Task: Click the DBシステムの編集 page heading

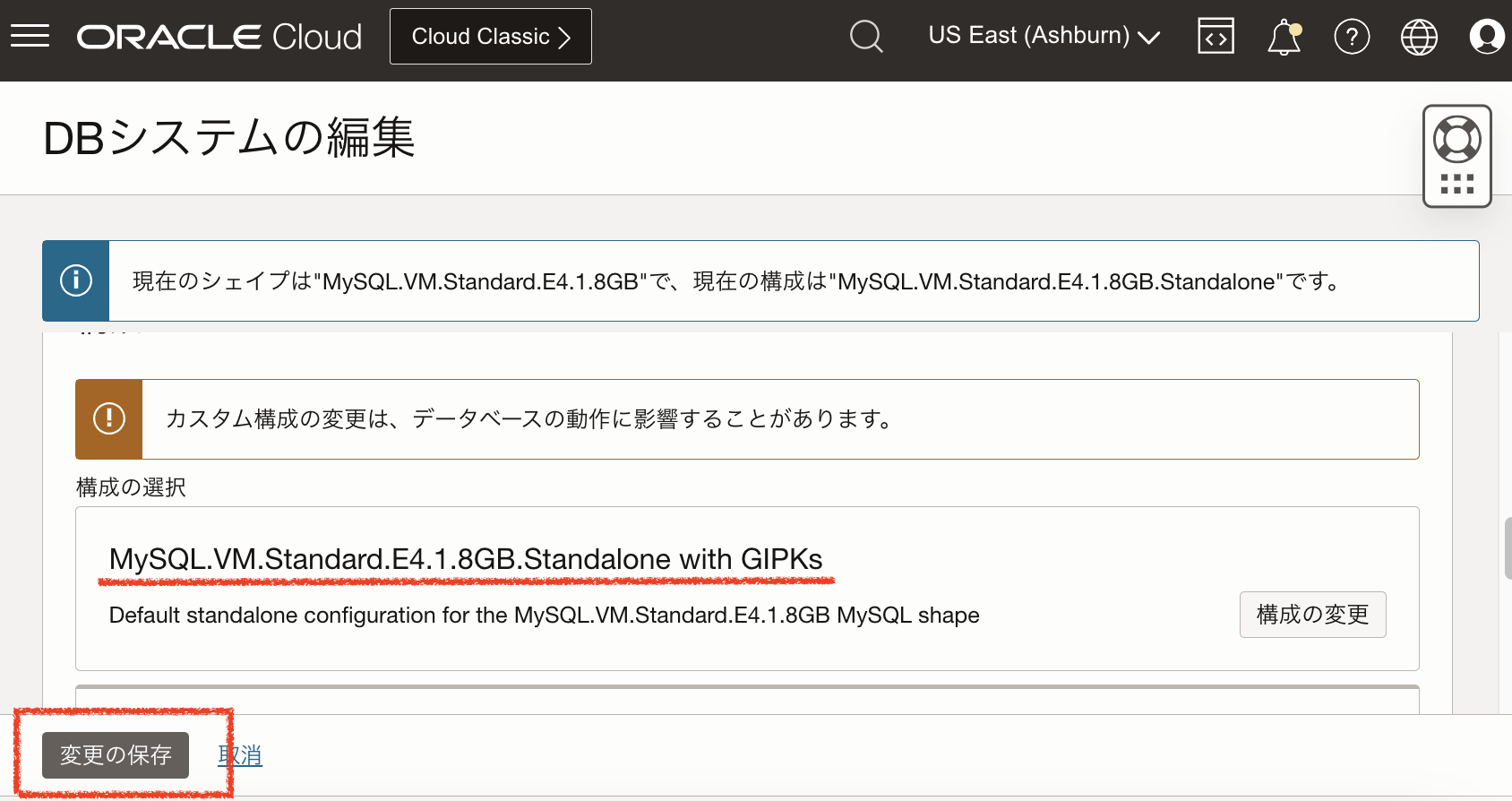Action: click(x=229, y=138)
